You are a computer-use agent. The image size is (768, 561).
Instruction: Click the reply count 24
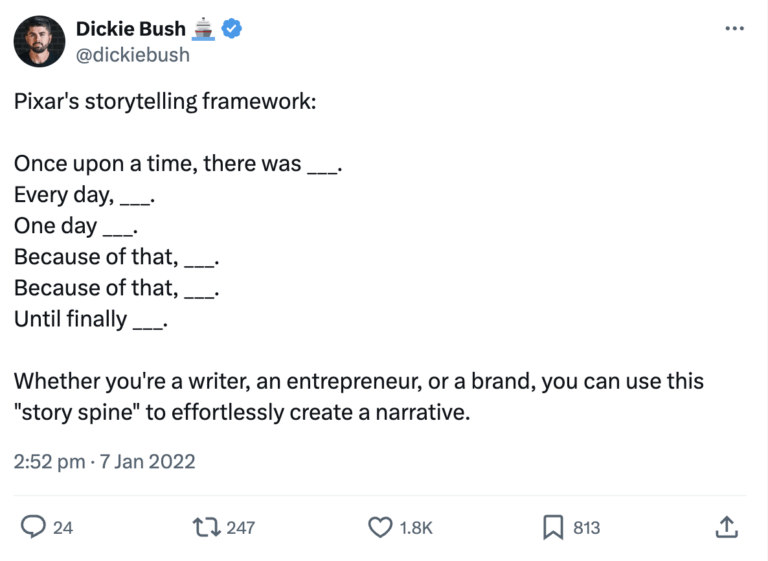pyautogui.click(x=63, y=527)
